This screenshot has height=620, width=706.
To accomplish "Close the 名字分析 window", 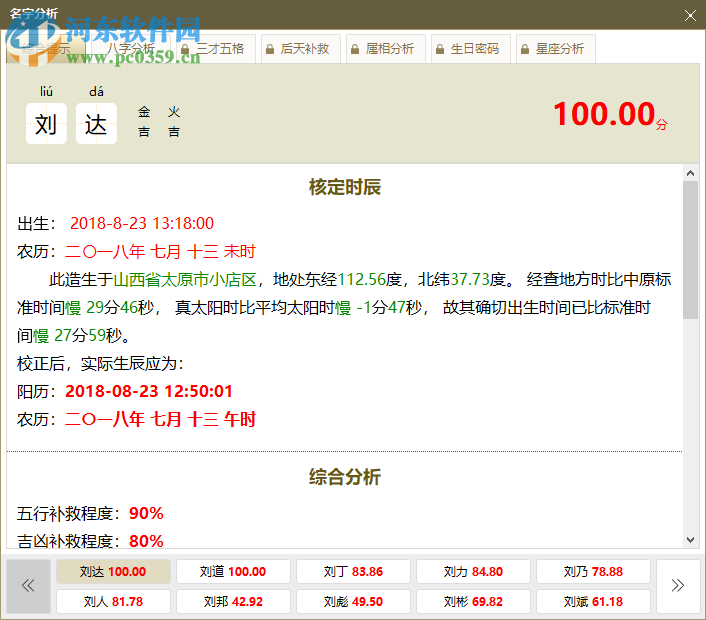I will coord(690,16).
